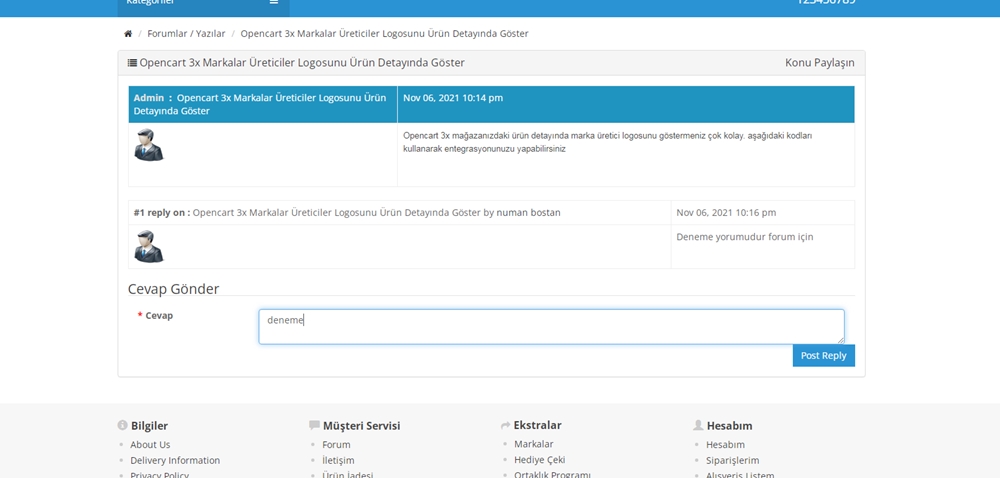Viewport: 1000px width, 478px height.
Task: Click the Nov 06, 2021 10:14 pm timestamp
Action: pos(453,98)
